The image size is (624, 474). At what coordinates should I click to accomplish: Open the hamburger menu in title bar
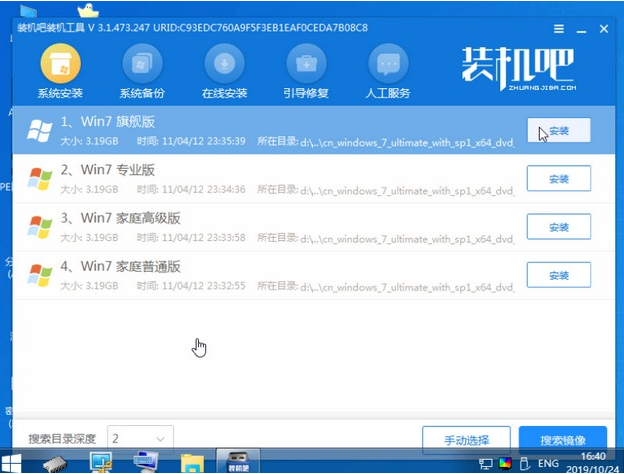[559, 29]
